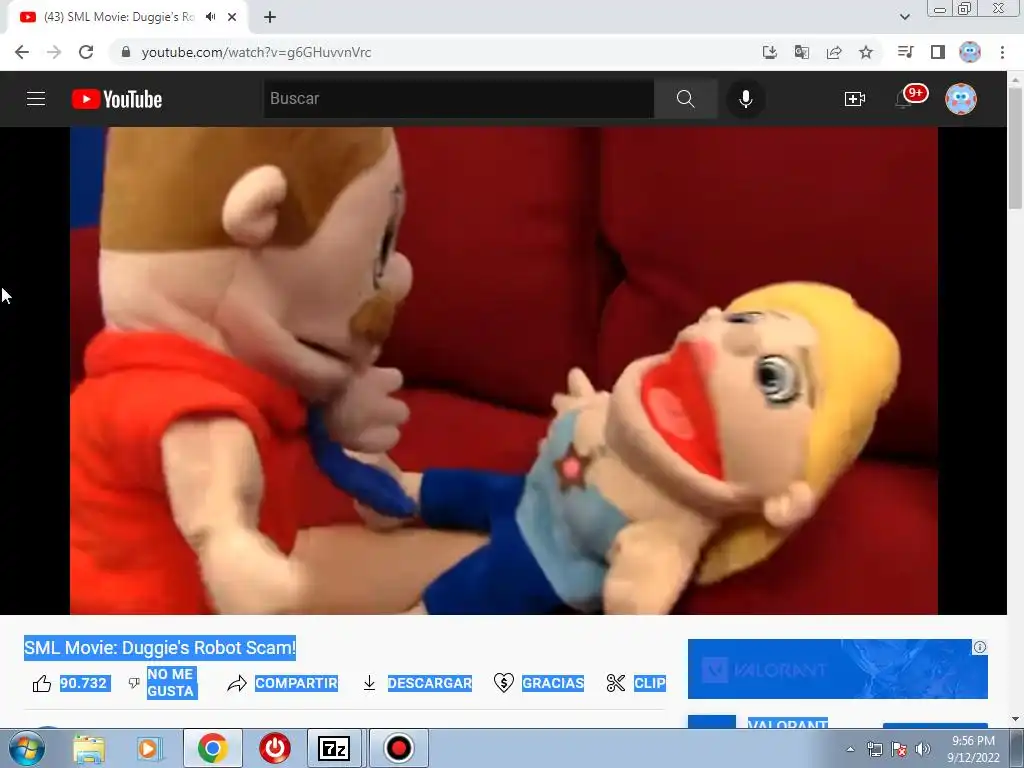Open the Chrome three-dot menu
Viewport: 1024px width, 768px height.
[x=1002, y=52]
